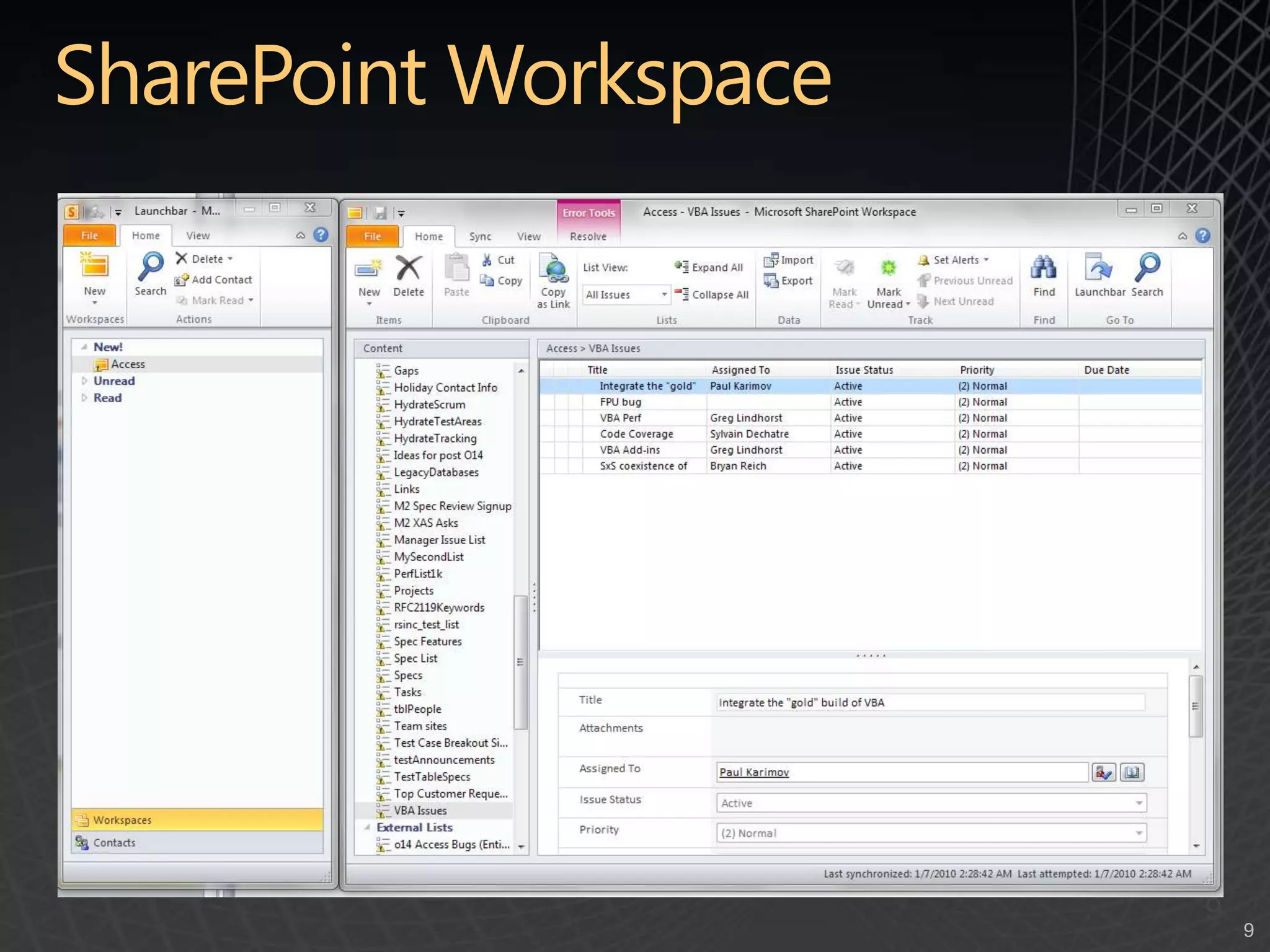Viewport: 1270px width, 952px height.
Task: Collapse the External Lists section
Action: 367,827
